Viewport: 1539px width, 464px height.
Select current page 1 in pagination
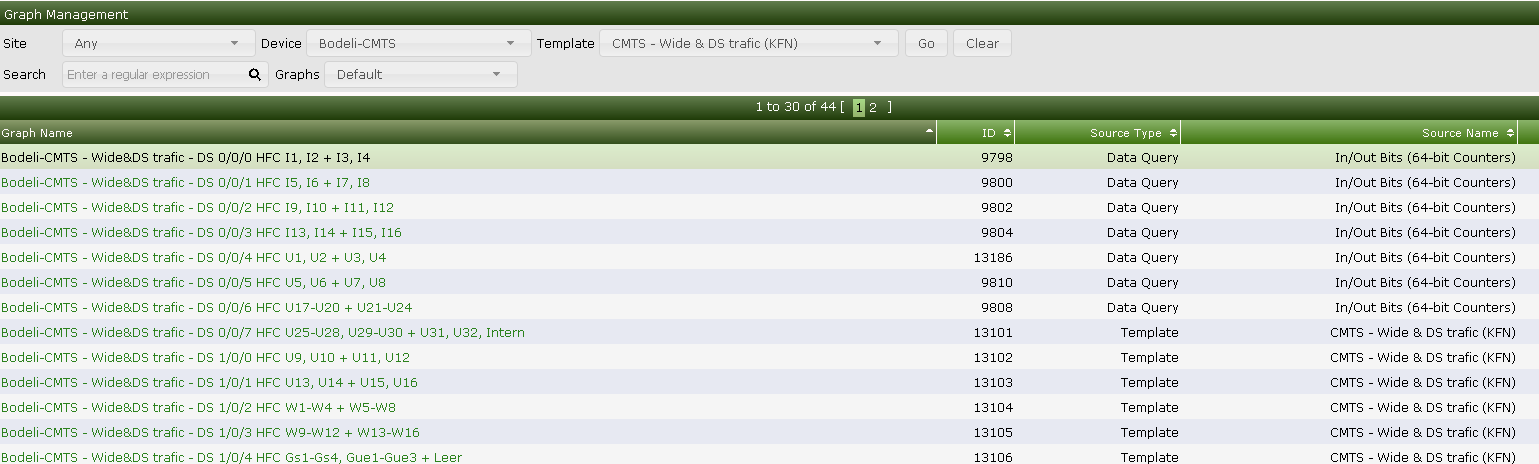coord(859,107)
